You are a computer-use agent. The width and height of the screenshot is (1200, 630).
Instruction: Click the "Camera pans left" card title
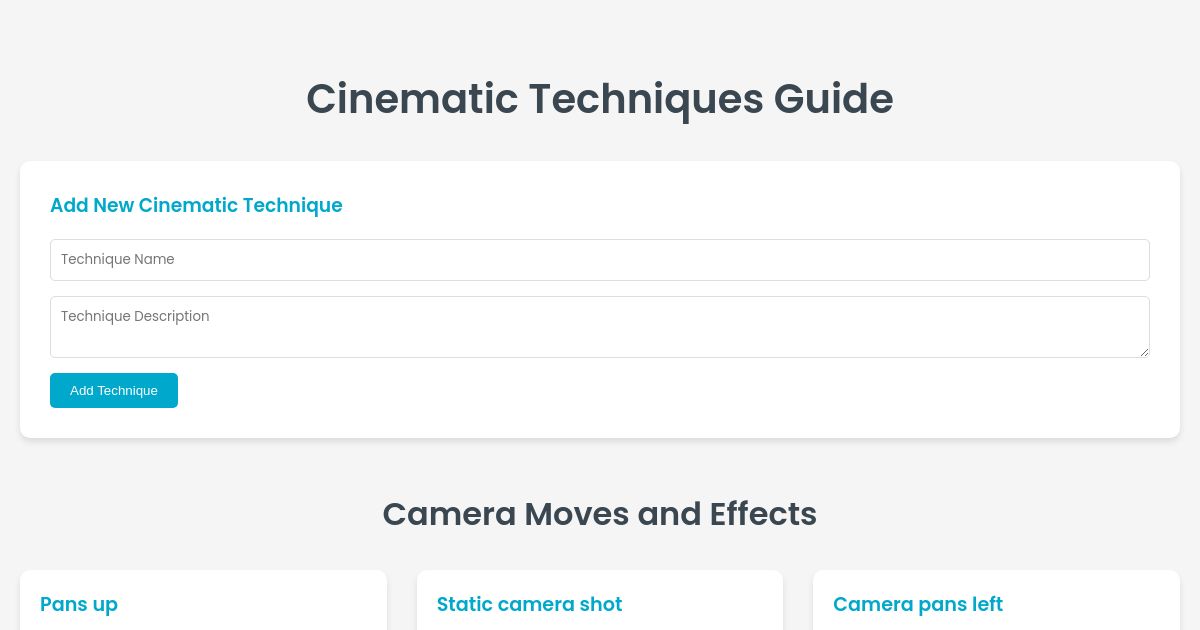click(918, 604)
